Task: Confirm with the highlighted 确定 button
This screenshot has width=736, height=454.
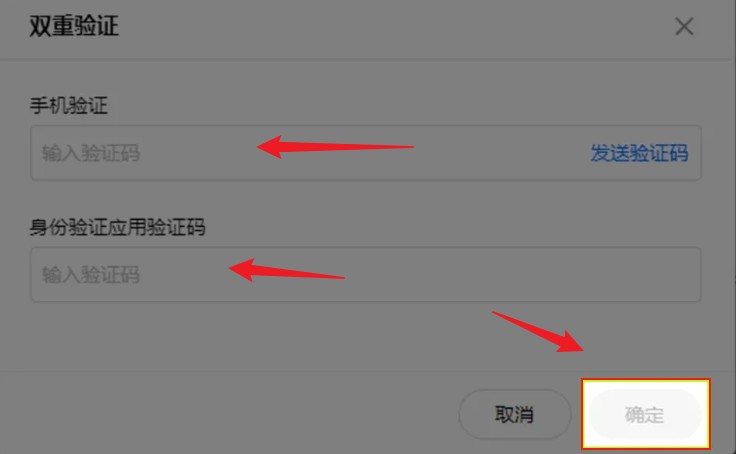Action: pyautogui.click(x=645, y=415)
